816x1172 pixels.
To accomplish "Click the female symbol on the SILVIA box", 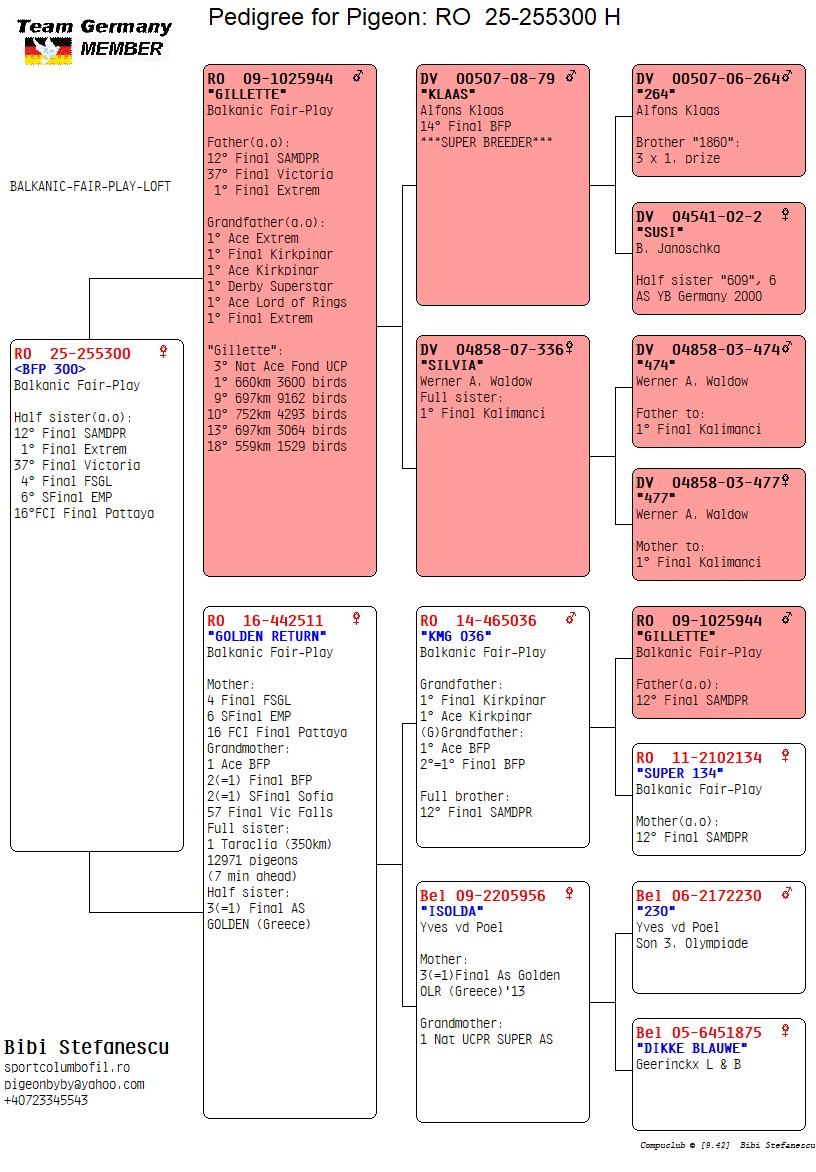I will click(569, 348).
